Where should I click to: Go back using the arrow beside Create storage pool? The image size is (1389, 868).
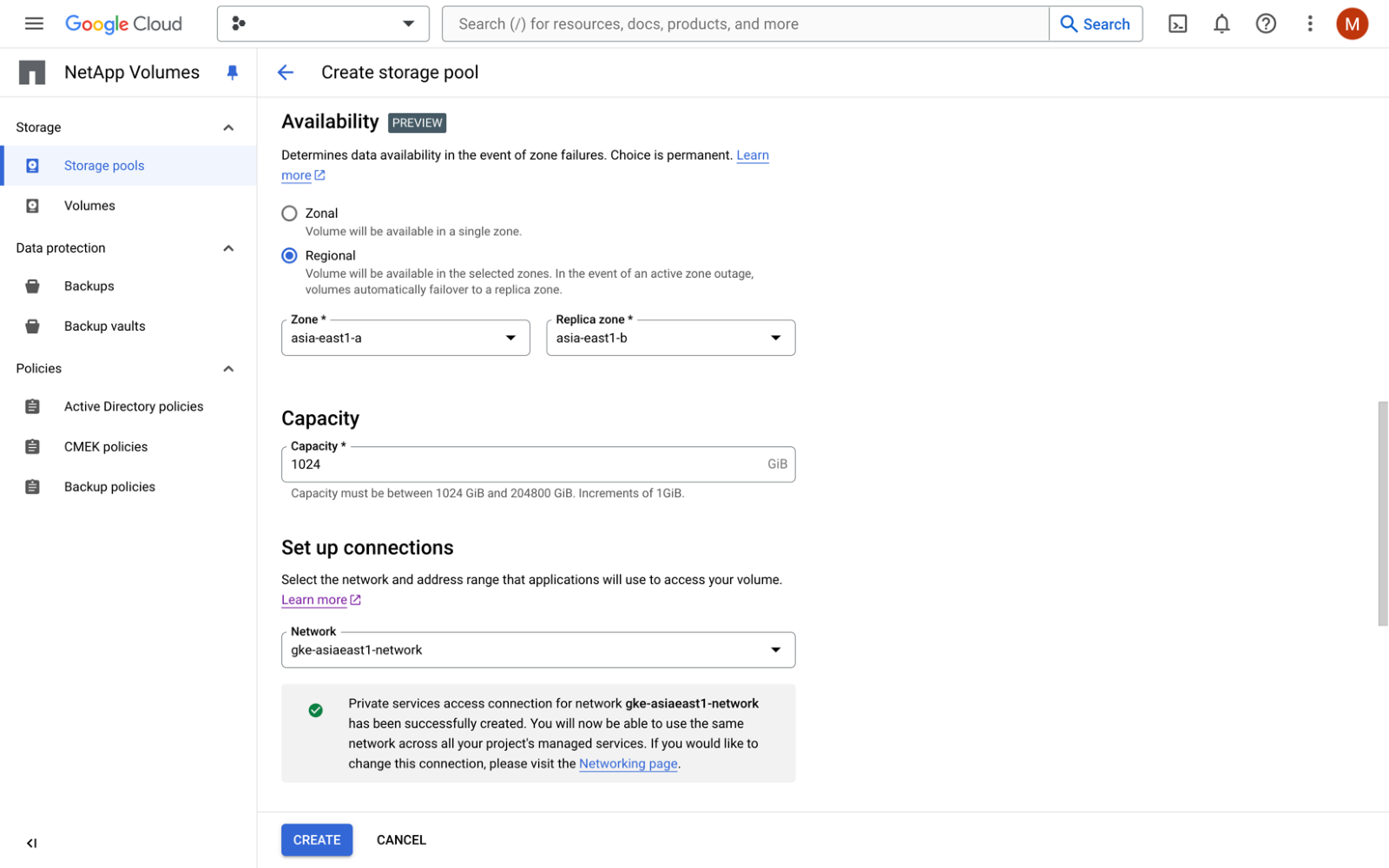[x=286, y=73]
